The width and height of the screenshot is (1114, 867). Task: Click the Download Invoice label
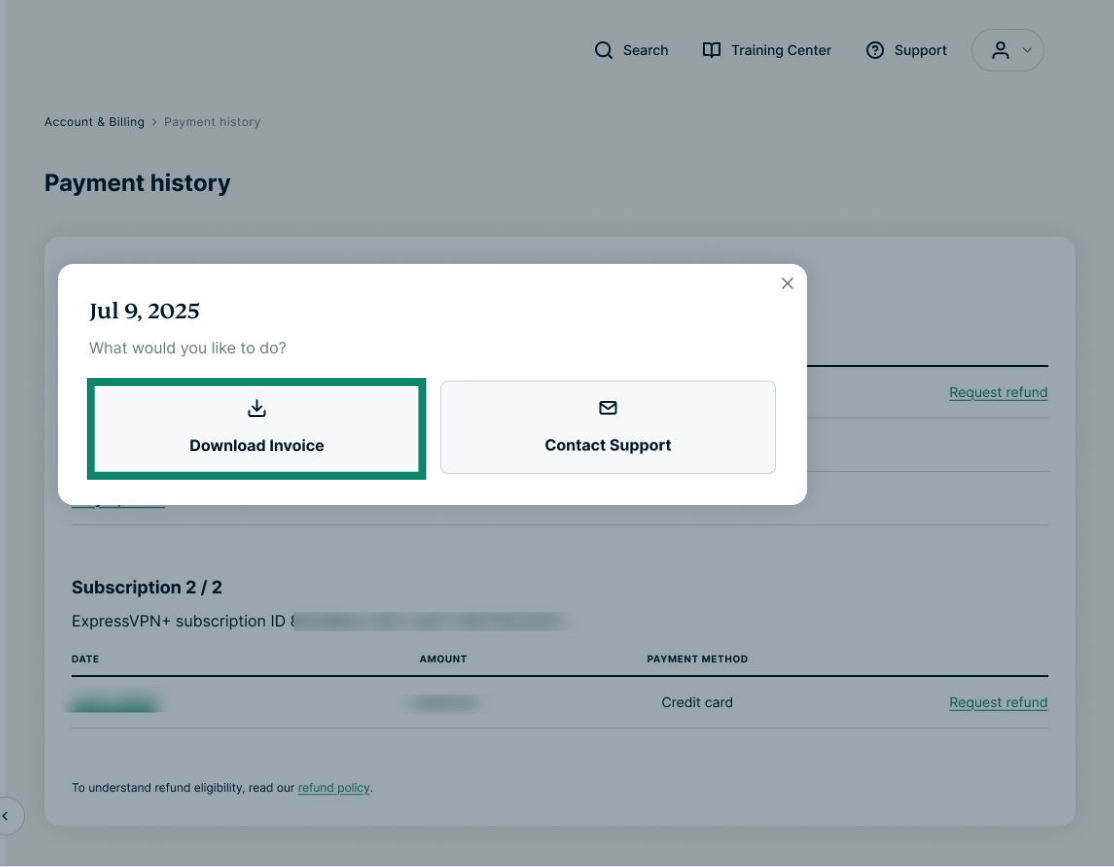point(256,446)
